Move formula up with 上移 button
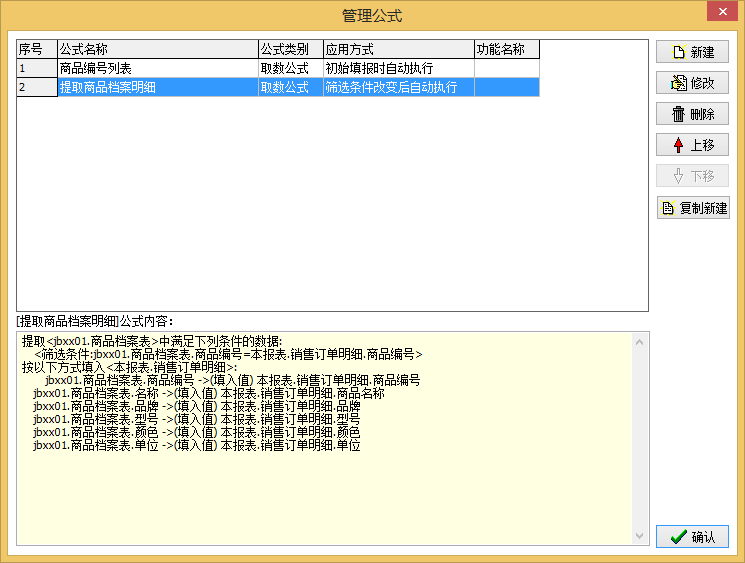 (692, 145)
